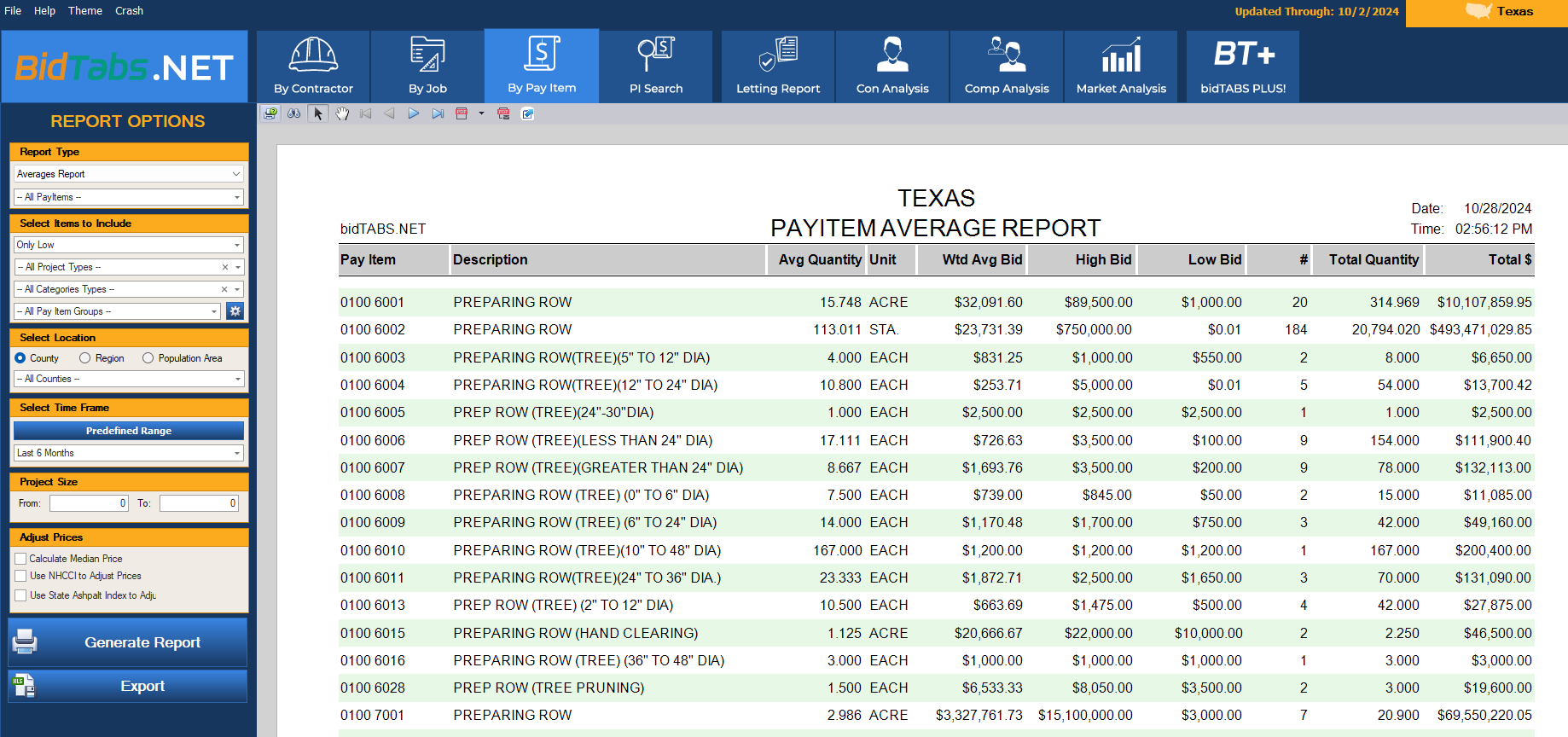Jump to last report page
This screenshot has height=737, width=1568.
tap(438, 113)
